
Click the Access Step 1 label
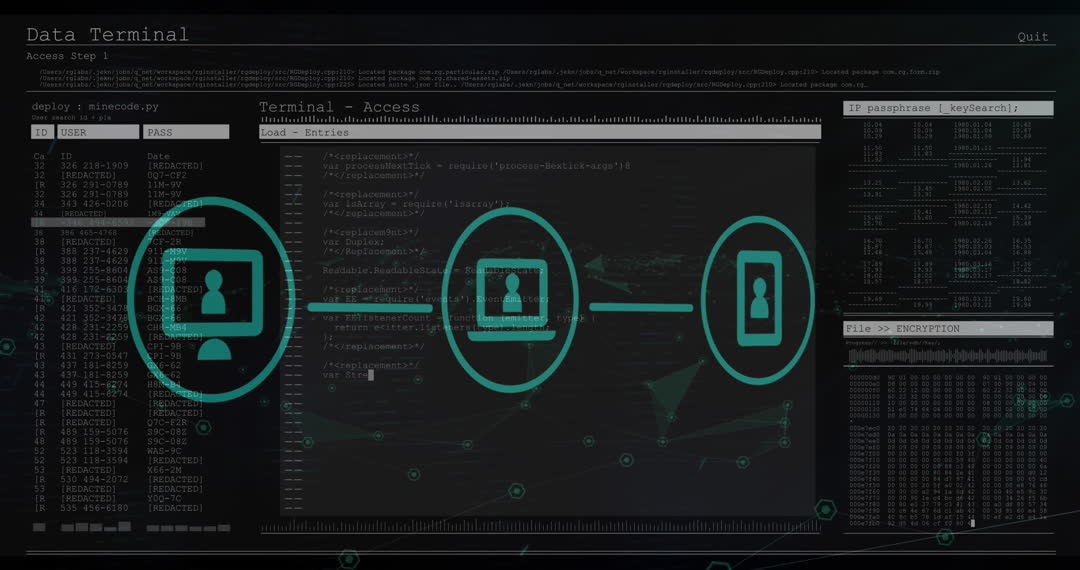click(x=68, y=56)
